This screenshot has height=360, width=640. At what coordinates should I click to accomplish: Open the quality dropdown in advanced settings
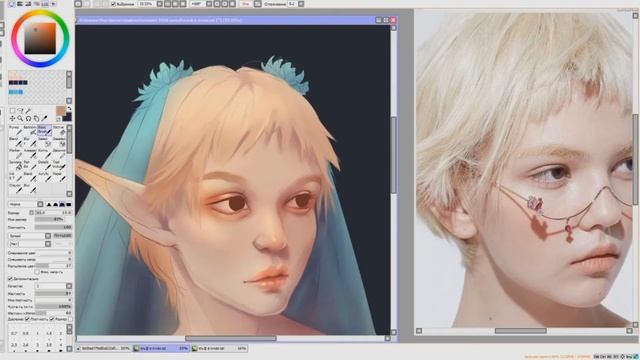[x=53, y=286]
